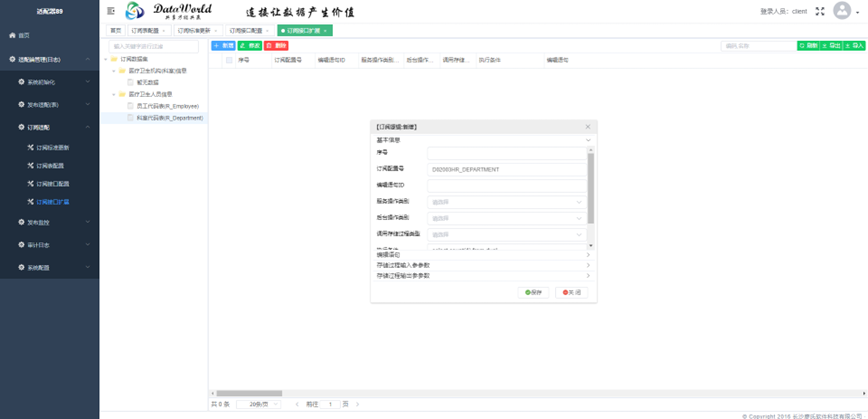Click the gear icon beside 系统初始化
Image resolution: width=868 pixels, height=419 pixels.
pyautogui.click(x=22, y=82)
